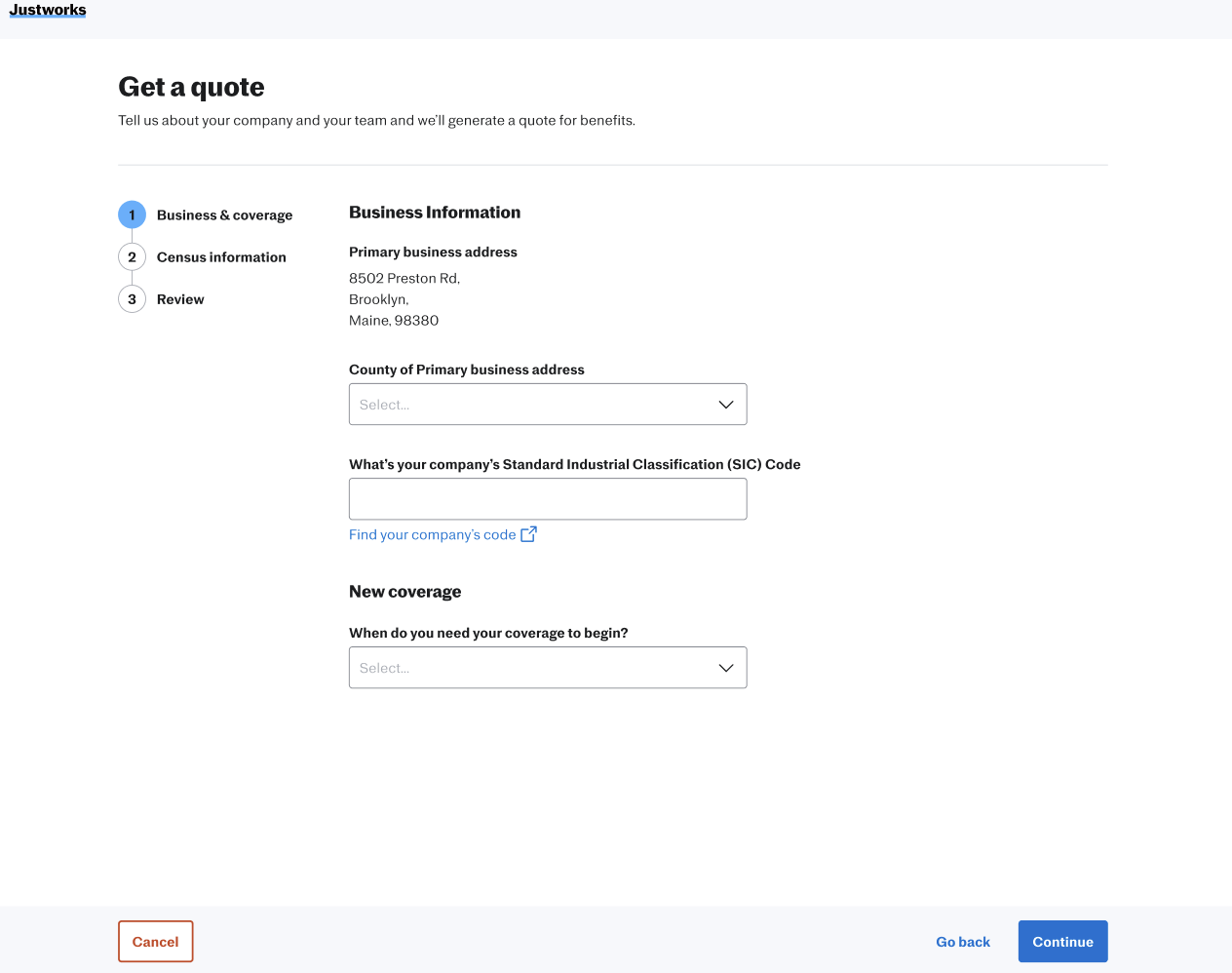Open the Find your company's code link
1232x973 pixels.
tap(432, 535)
